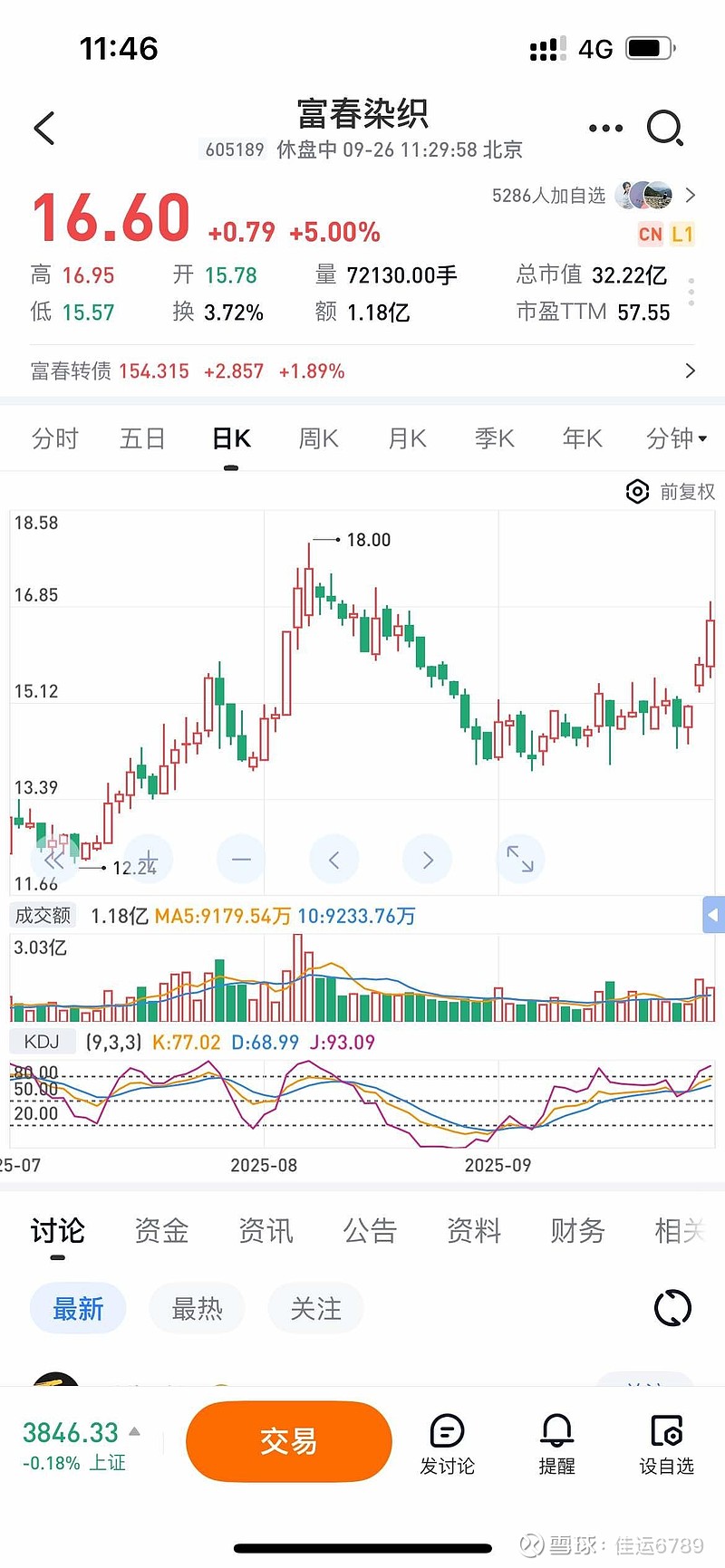725x1568 pixels.
Task: Select the 关注 filter chip
Action: click(x=315, y=1308)
